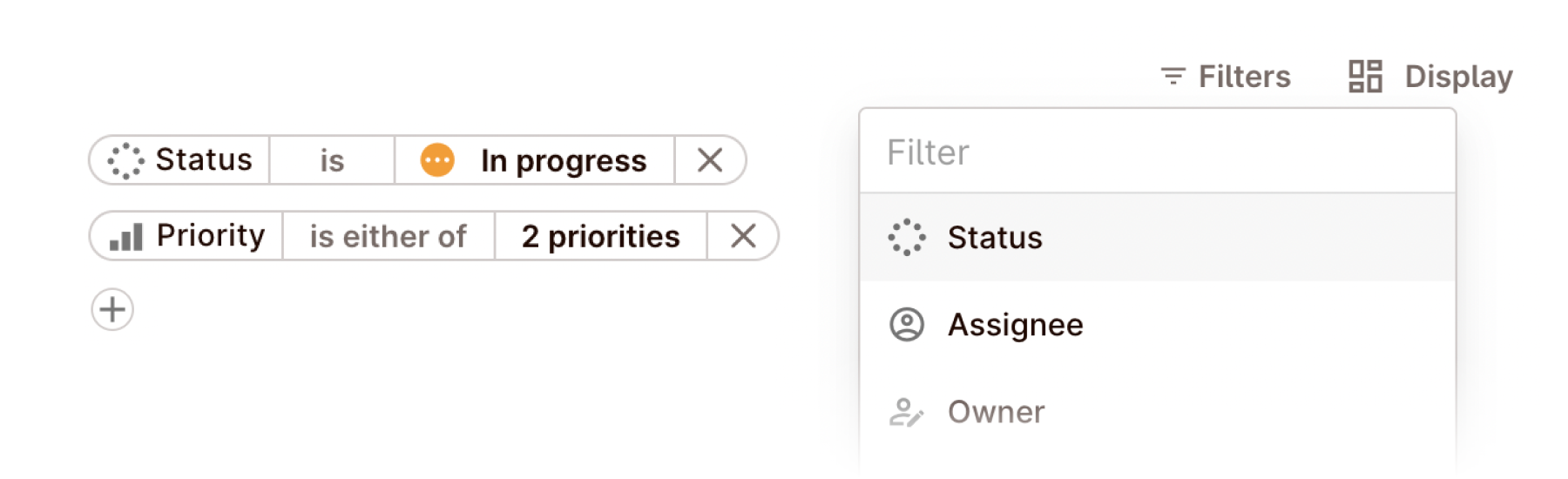This screenshot has height=479, width=1568.
Task: Open the "is either of" operator dropdown
Action: click(389, 236)
